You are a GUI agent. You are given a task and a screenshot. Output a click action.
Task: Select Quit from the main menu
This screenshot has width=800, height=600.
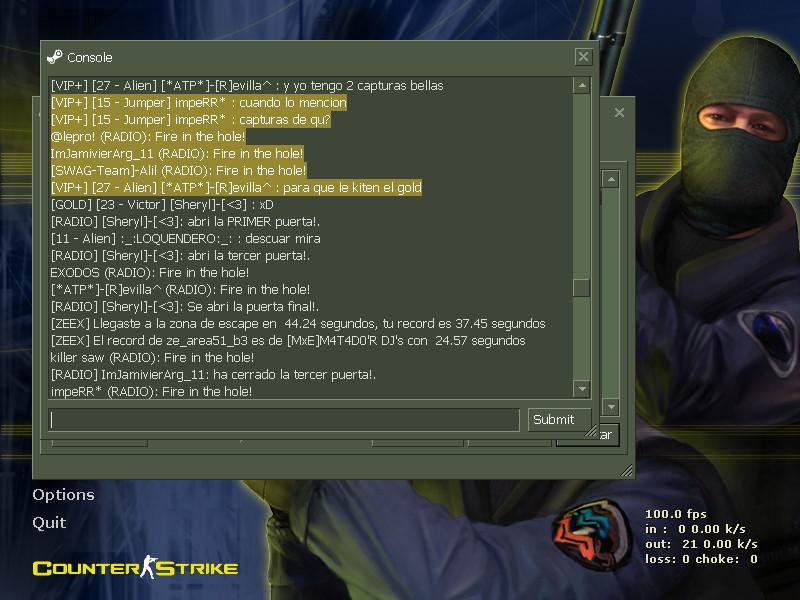coord(49,523)
